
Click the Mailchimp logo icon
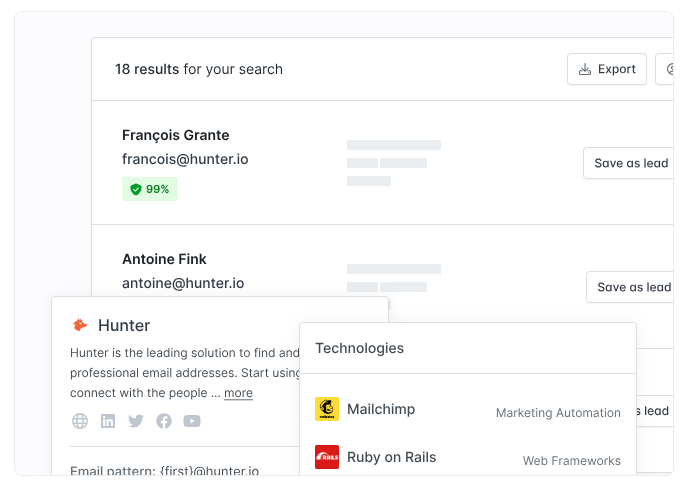327,409
